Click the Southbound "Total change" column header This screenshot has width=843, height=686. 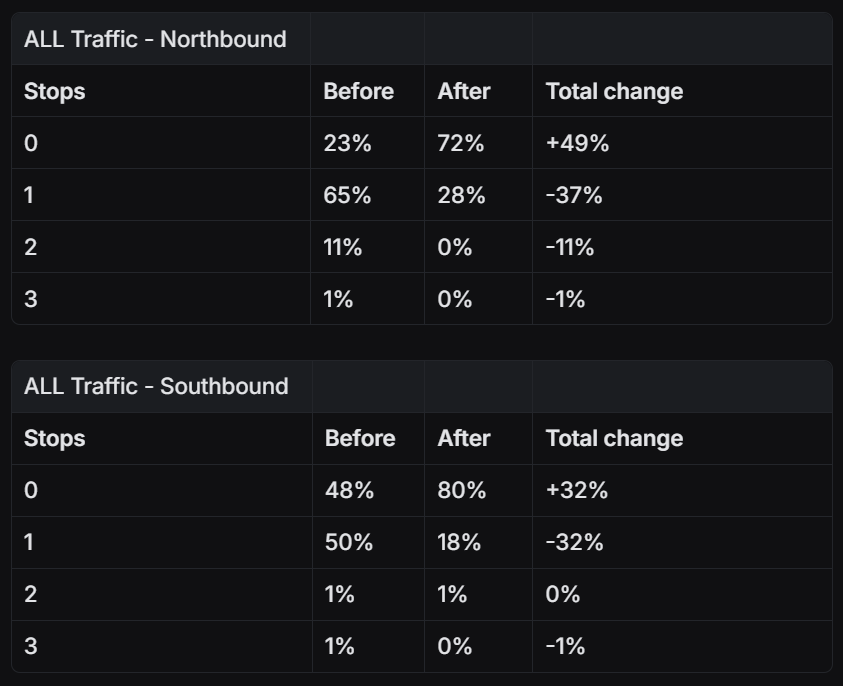click(614, 438)
